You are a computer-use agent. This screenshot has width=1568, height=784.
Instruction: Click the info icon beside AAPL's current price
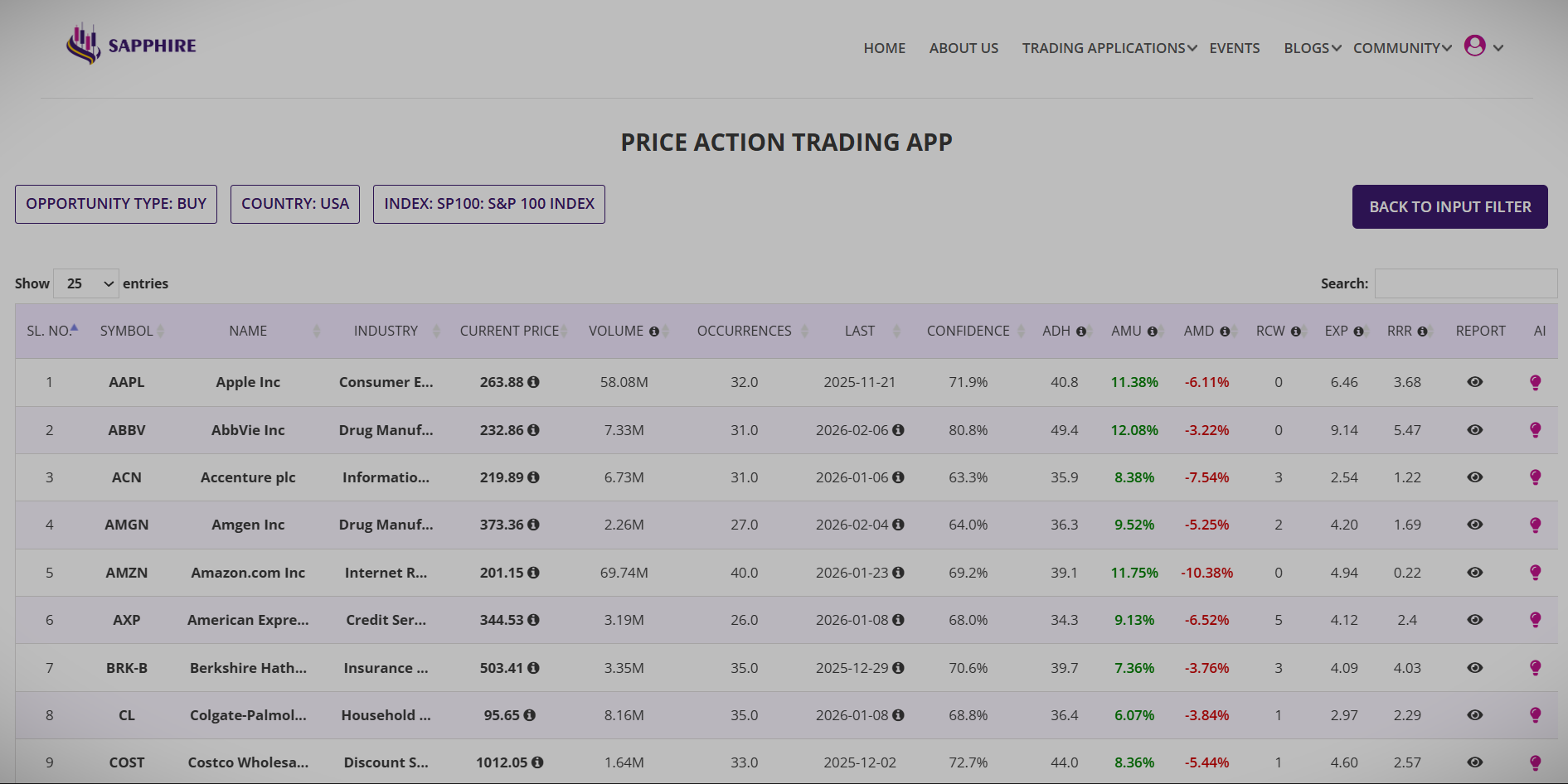(x=534, y=382)
